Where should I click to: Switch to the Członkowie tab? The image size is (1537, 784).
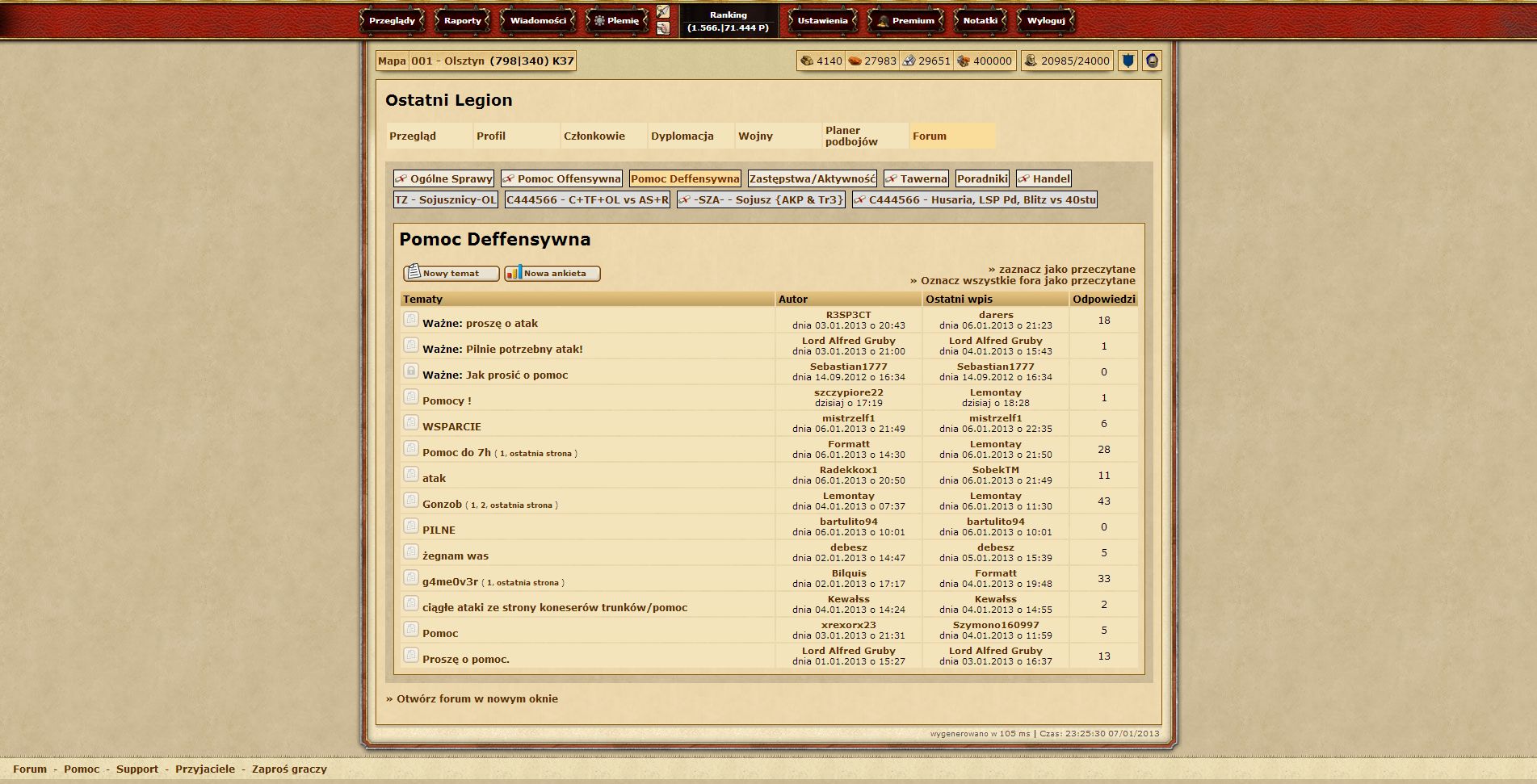pos(594,136)
